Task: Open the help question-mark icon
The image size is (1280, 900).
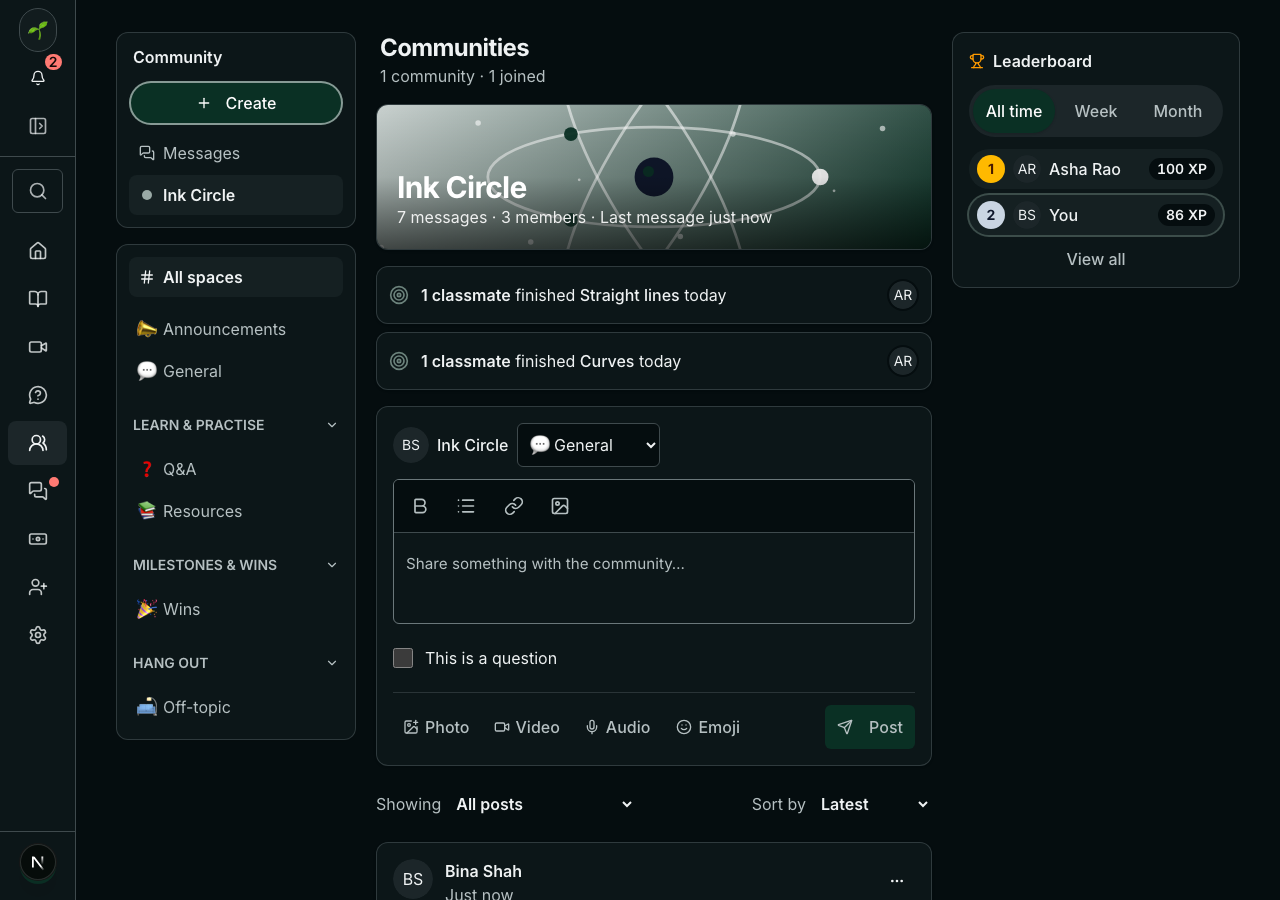Action: point(38,395)
